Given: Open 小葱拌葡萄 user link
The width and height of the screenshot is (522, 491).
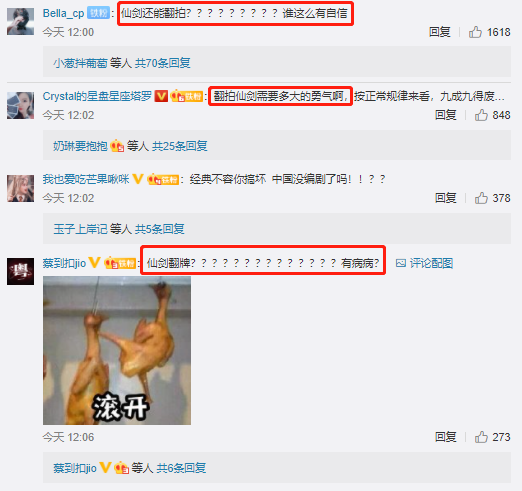Looking at the screenshot, I should pos(80,63).
